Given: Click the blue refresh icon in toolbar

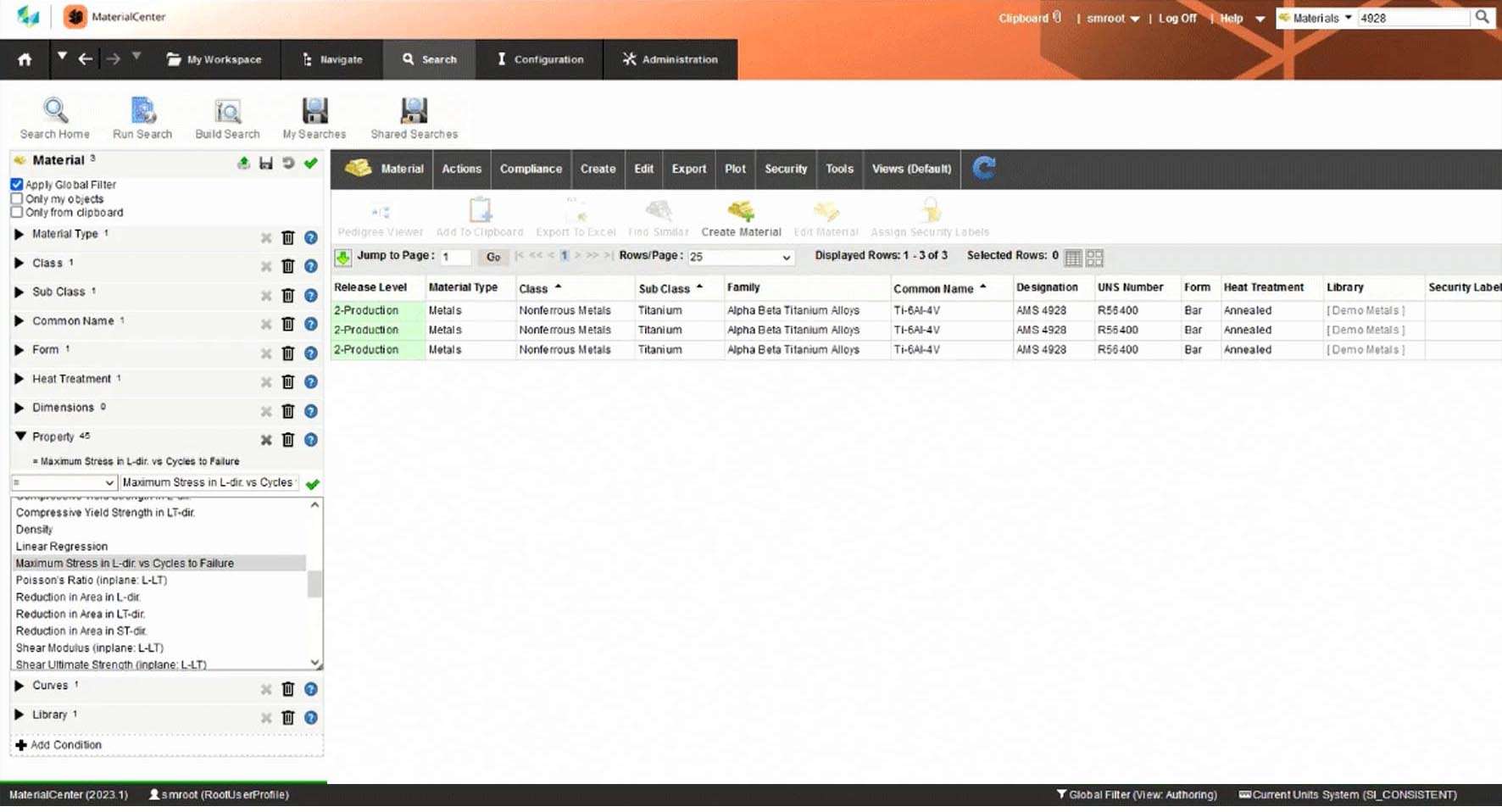Looking at the screenshot, I should [983, 168].
